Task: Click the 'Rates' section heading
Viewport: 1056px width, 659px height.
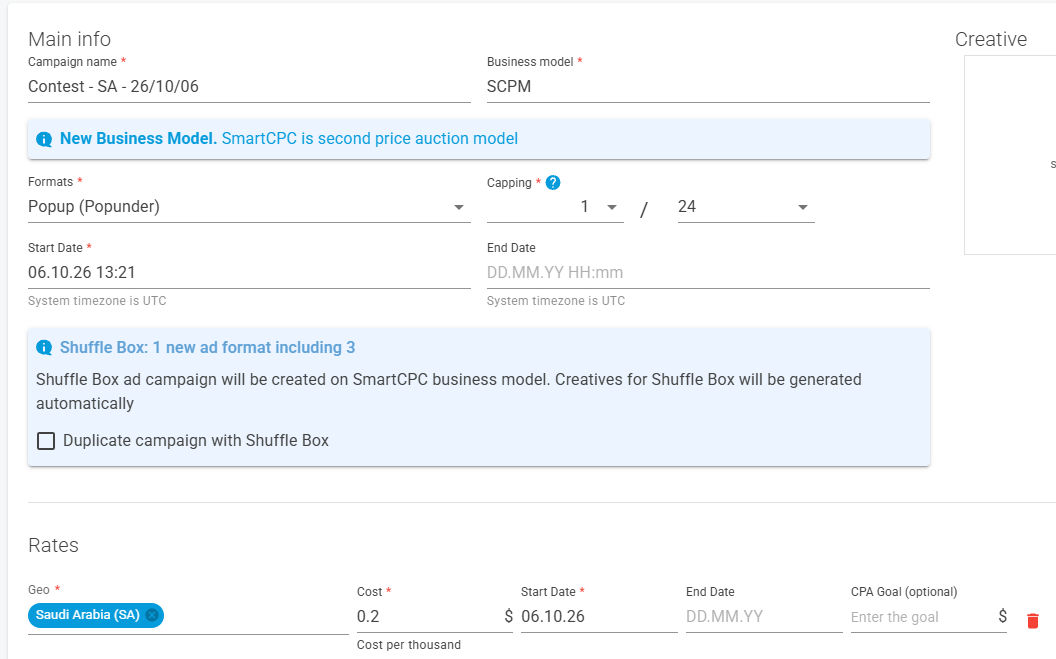Action: tap(53, 545)
